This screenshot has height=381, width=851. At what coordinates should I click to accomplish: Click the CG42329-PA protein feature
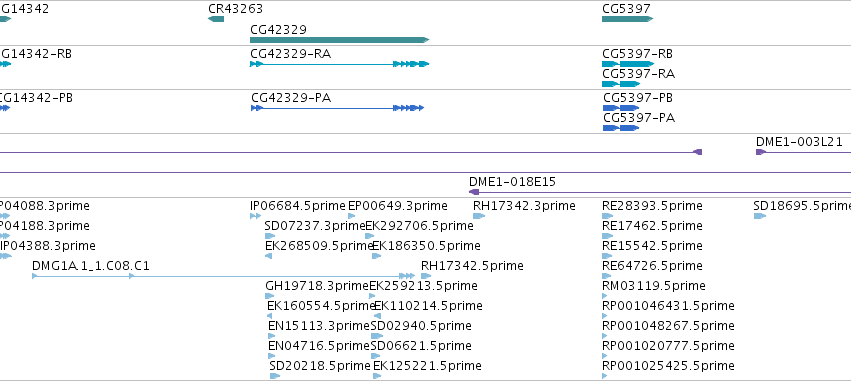tap(337, 108)
